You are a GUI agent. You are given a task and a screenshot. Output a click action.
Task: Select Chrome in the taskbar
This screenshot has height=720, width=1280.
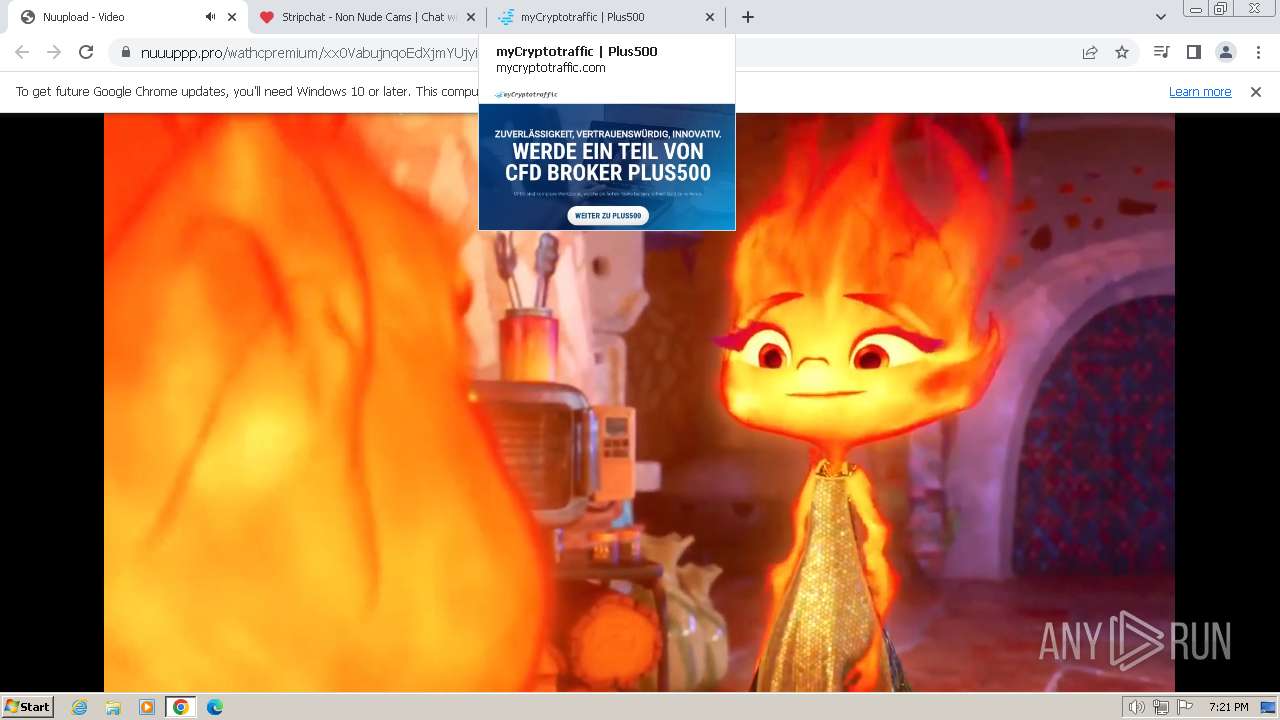[x=181, y=707]
